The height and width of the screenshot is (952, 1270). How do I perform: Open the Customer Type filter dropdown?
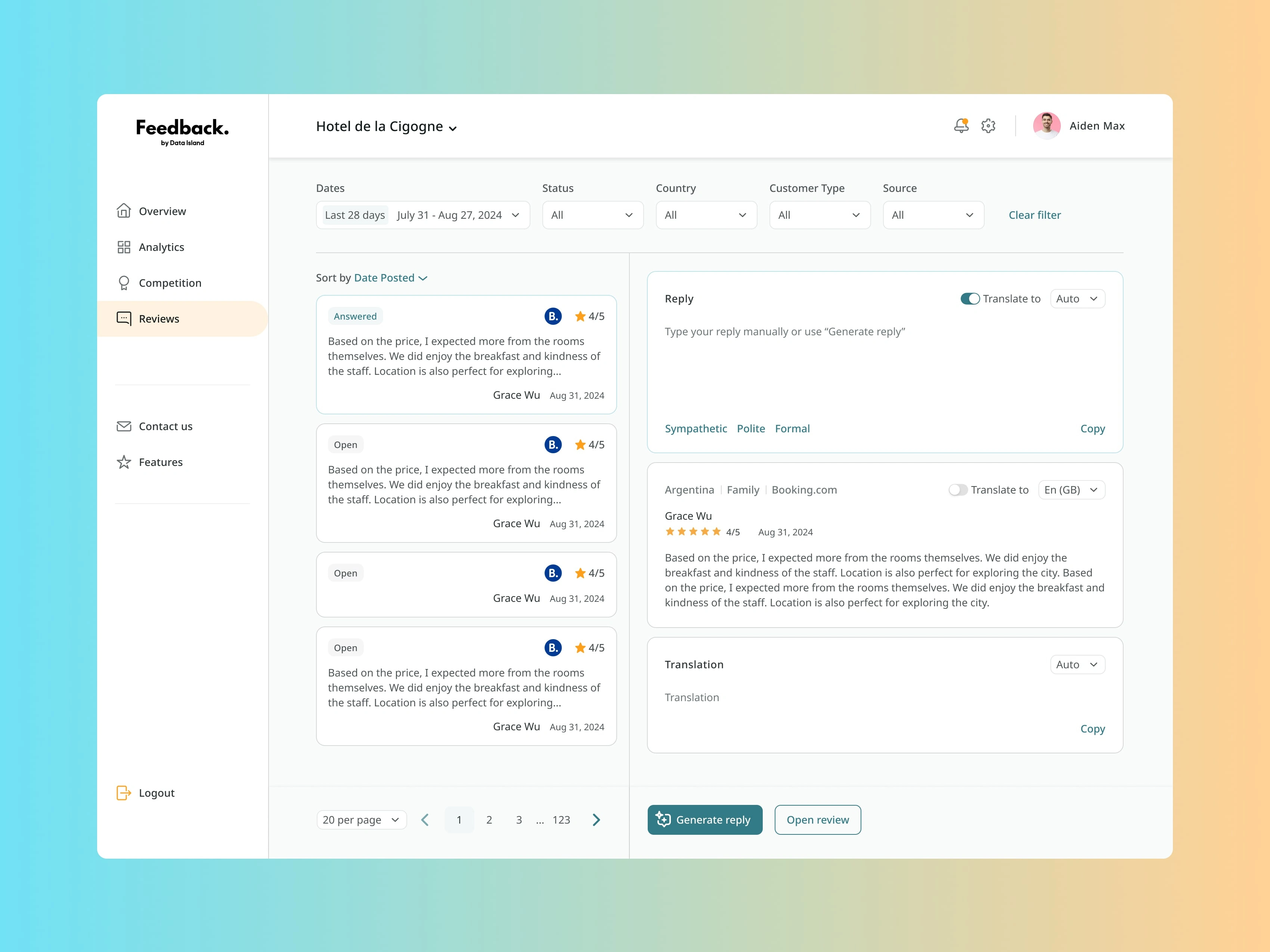tap(820, 215)
